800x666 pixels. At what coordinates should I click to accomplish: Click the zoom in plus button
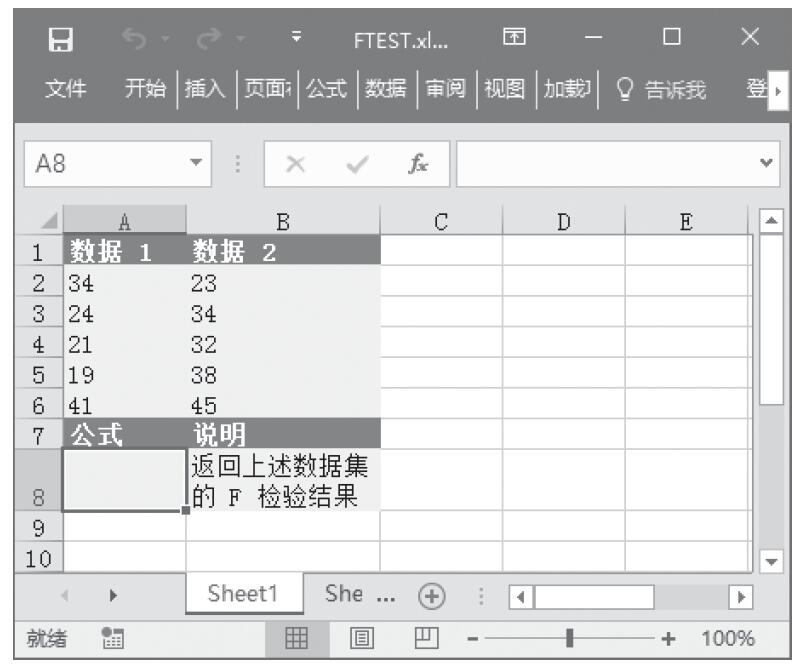(667, 638)
